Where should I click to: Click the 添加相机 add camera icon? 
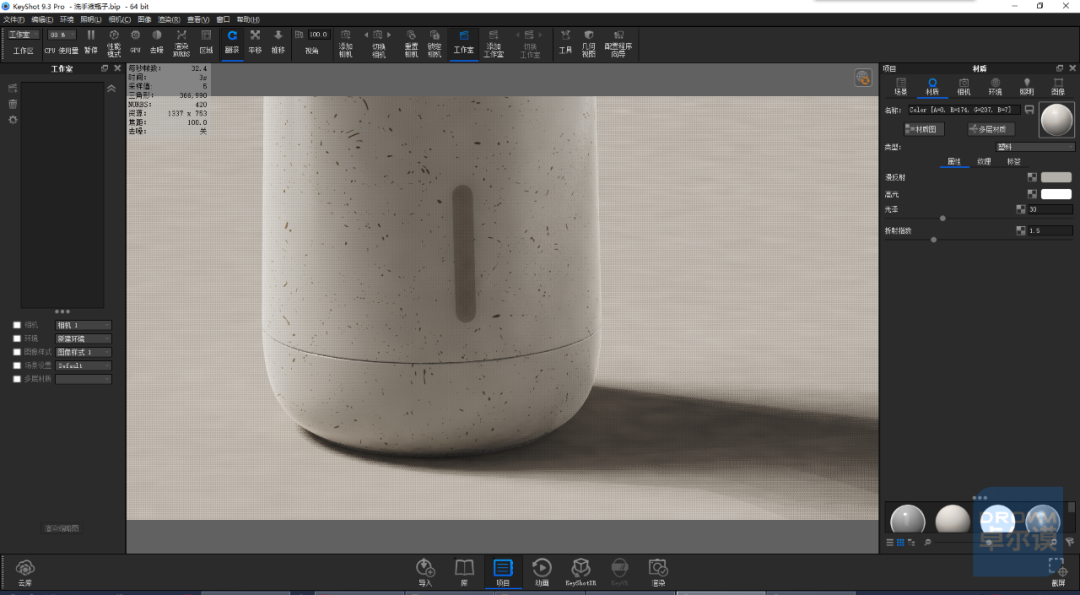tap(346, 43)
